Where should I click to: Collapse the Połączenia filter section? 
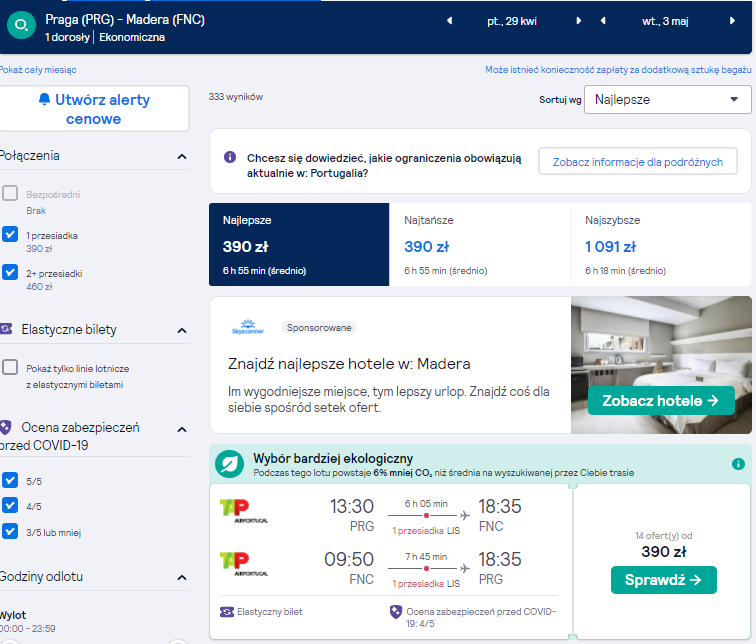click(182, 156)
